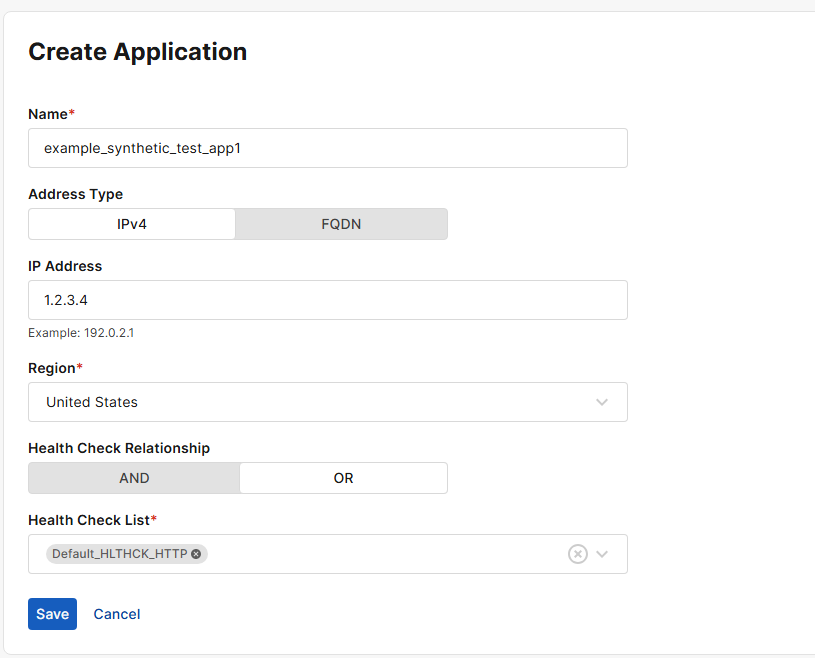Select the United States region field
Screen dimensions: 815x658
coord(300,402)
